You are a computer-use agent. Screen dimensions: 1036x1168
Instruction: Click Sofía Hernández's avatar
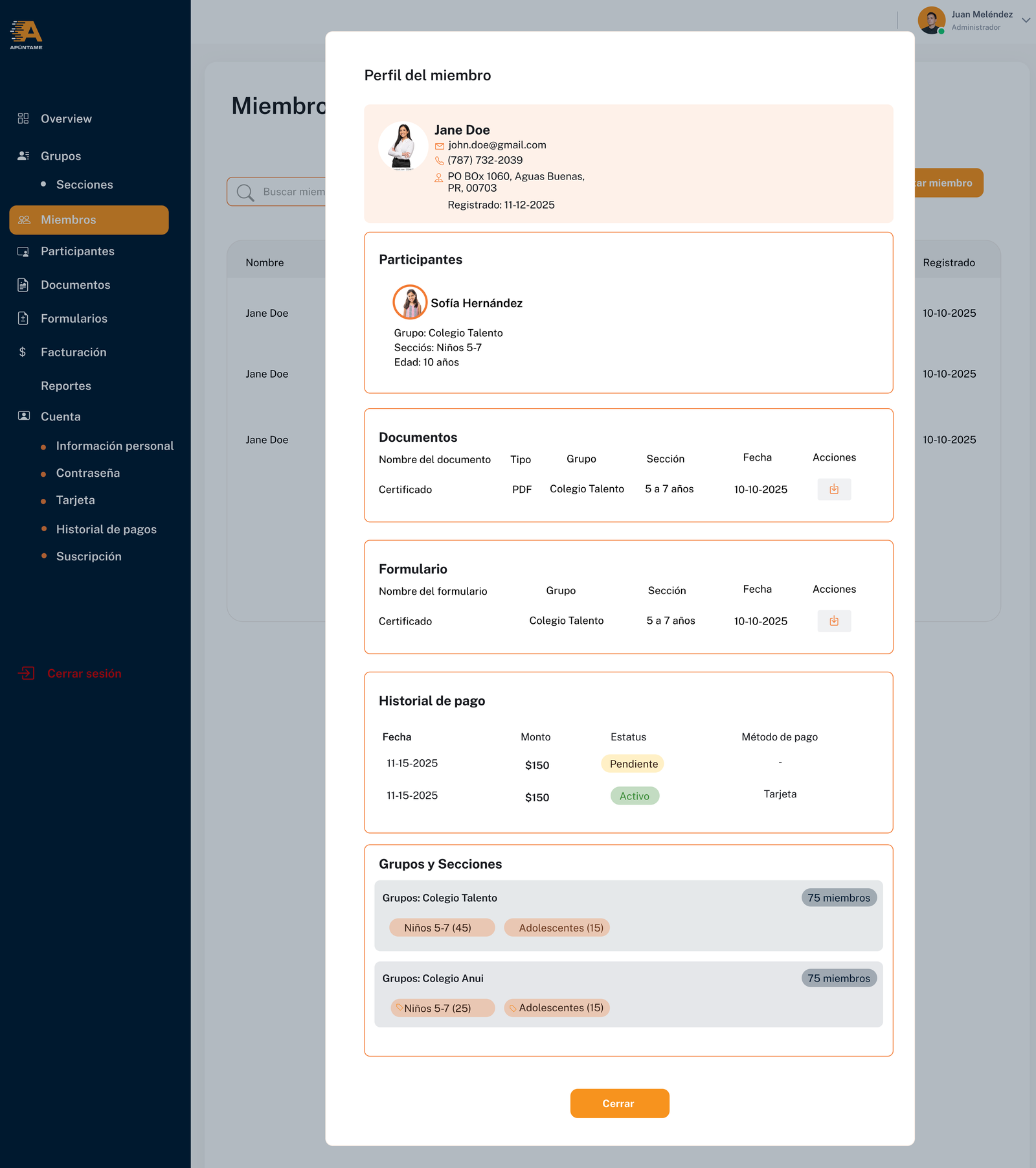[410, 303]
